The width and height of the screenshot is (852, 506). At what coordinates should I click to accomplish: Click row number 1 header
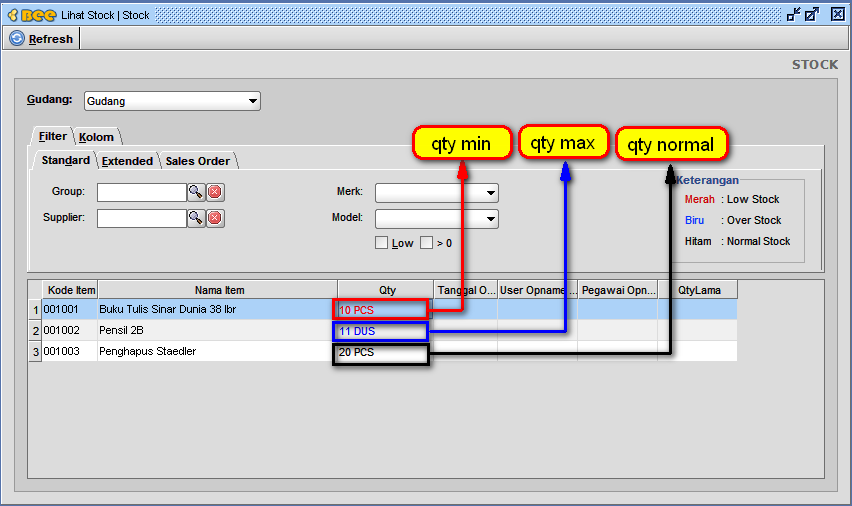(x=35, y=310)
